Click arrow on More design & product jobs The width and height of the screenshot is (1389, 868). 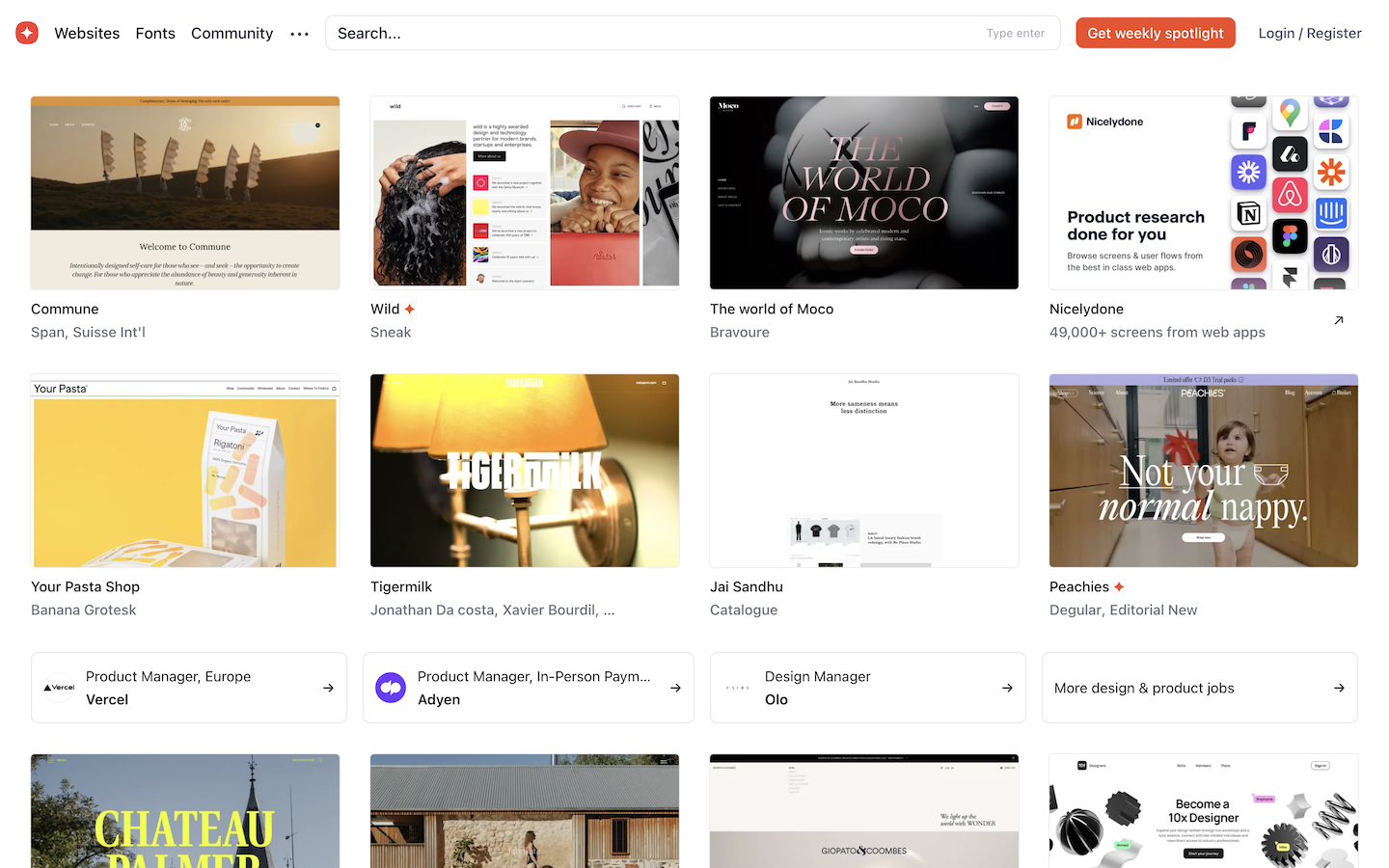[x=1339, y=688]
